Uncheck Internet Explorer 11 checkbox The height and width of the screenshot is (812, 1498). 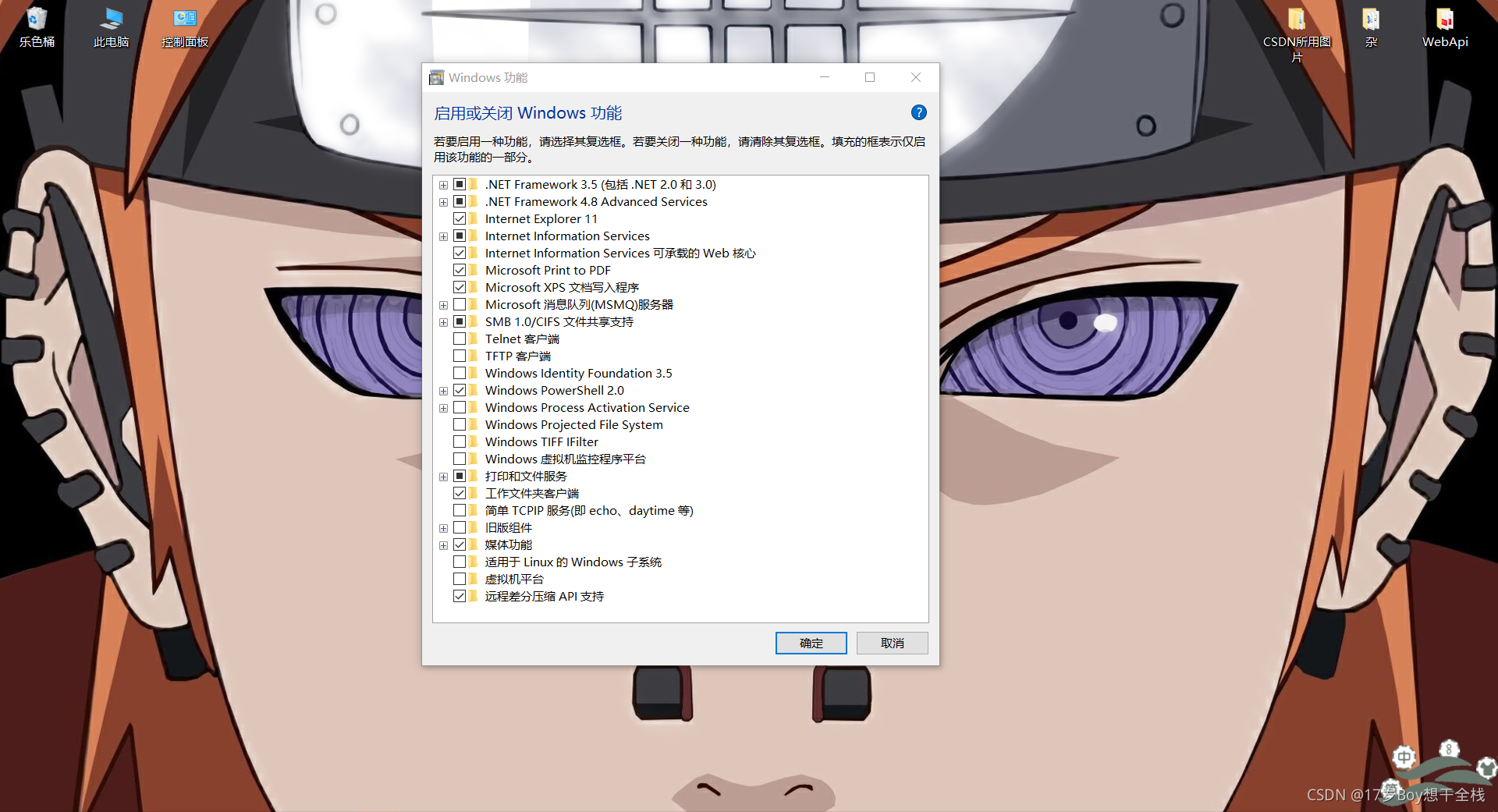(460, 218)
